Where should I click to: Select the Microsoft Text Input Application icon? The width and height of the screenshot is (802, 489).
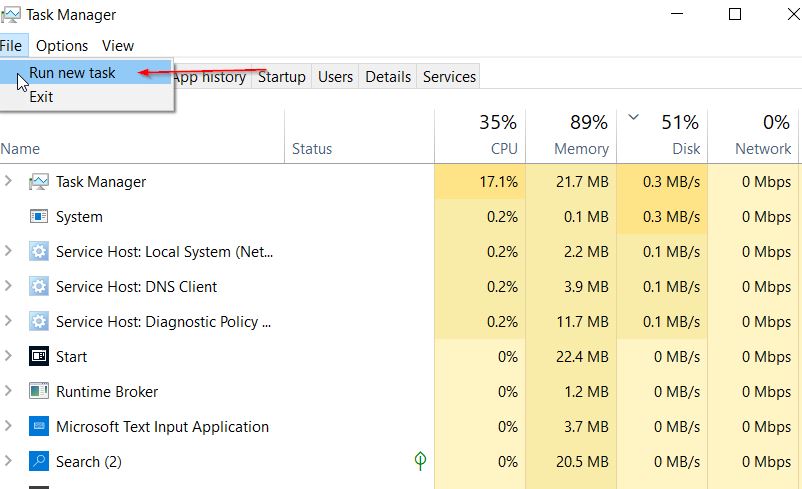pos(39,426)
